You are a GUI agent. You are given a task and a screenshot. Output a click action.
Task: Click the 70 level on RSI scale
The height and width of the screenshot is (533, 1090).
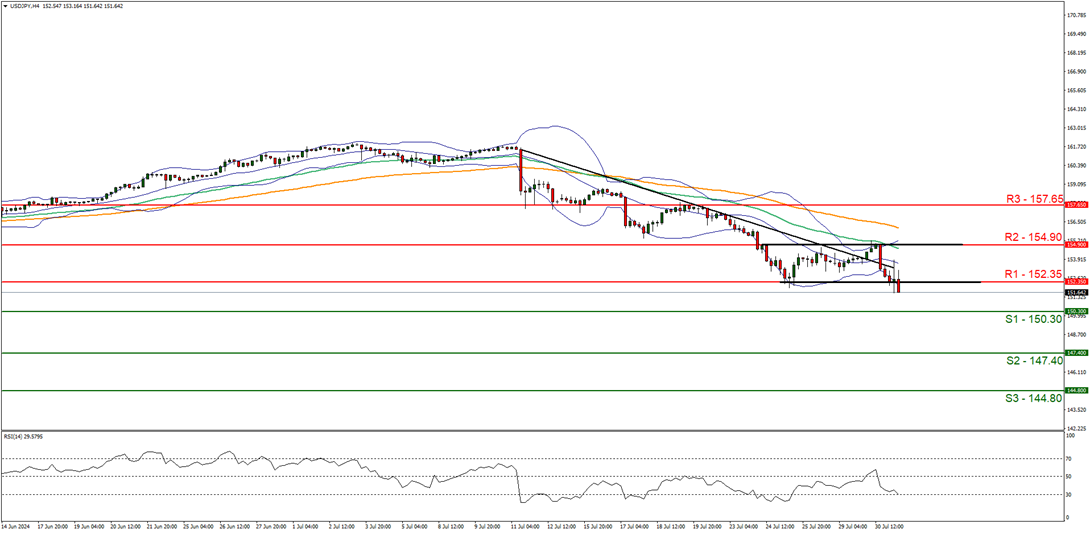(1071, 460)
